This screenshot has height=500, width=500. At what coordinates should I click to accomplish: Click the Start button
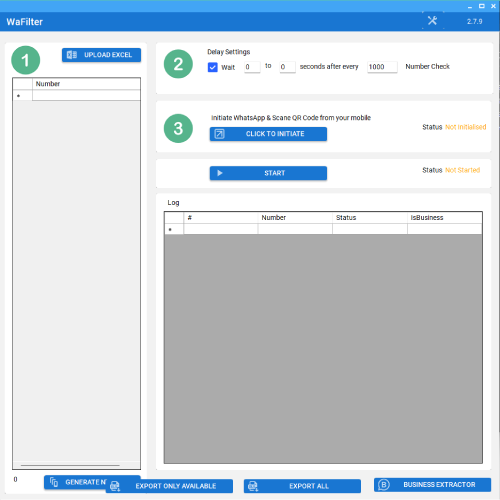268,173
